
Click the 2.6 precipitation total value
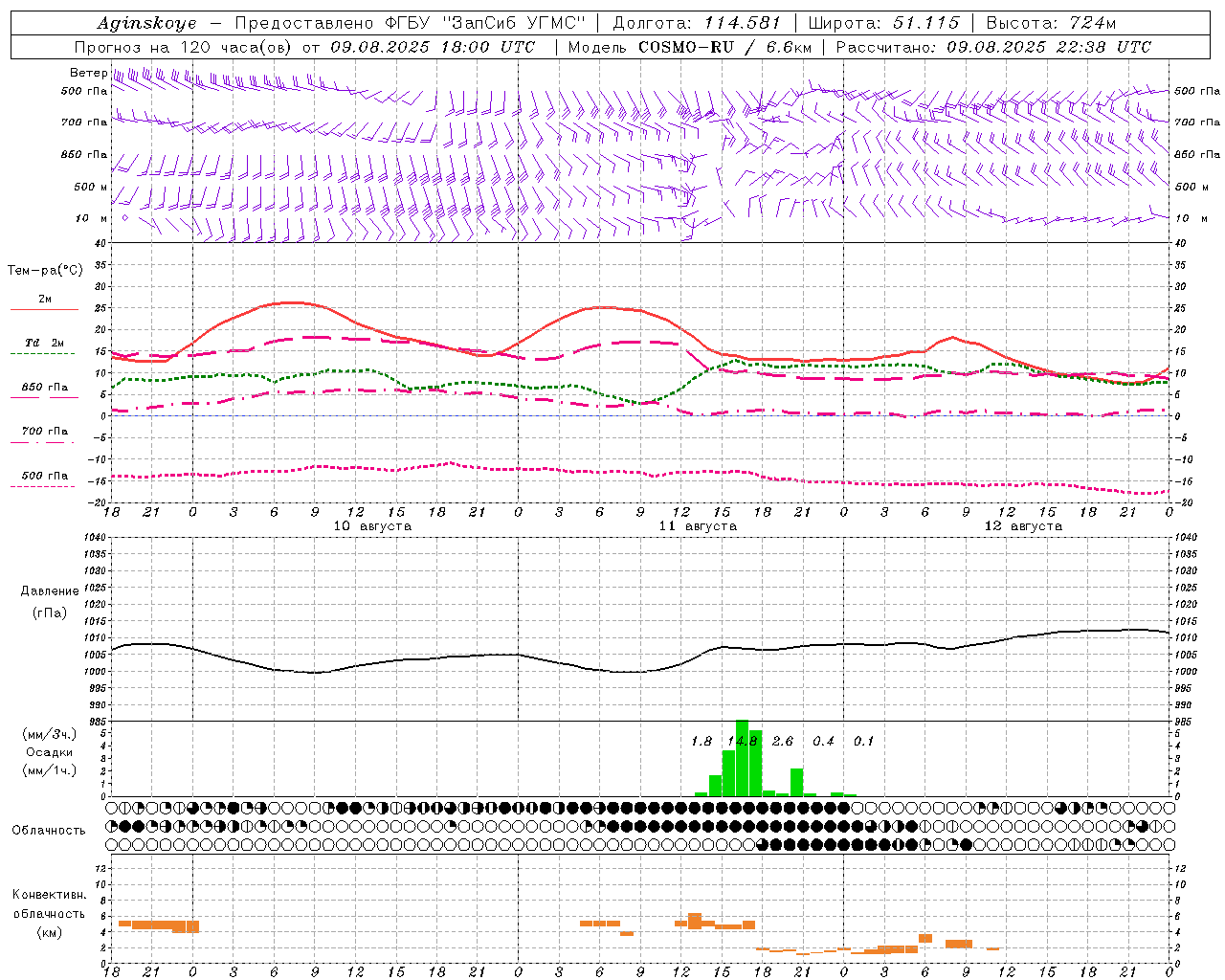(783, 742)
